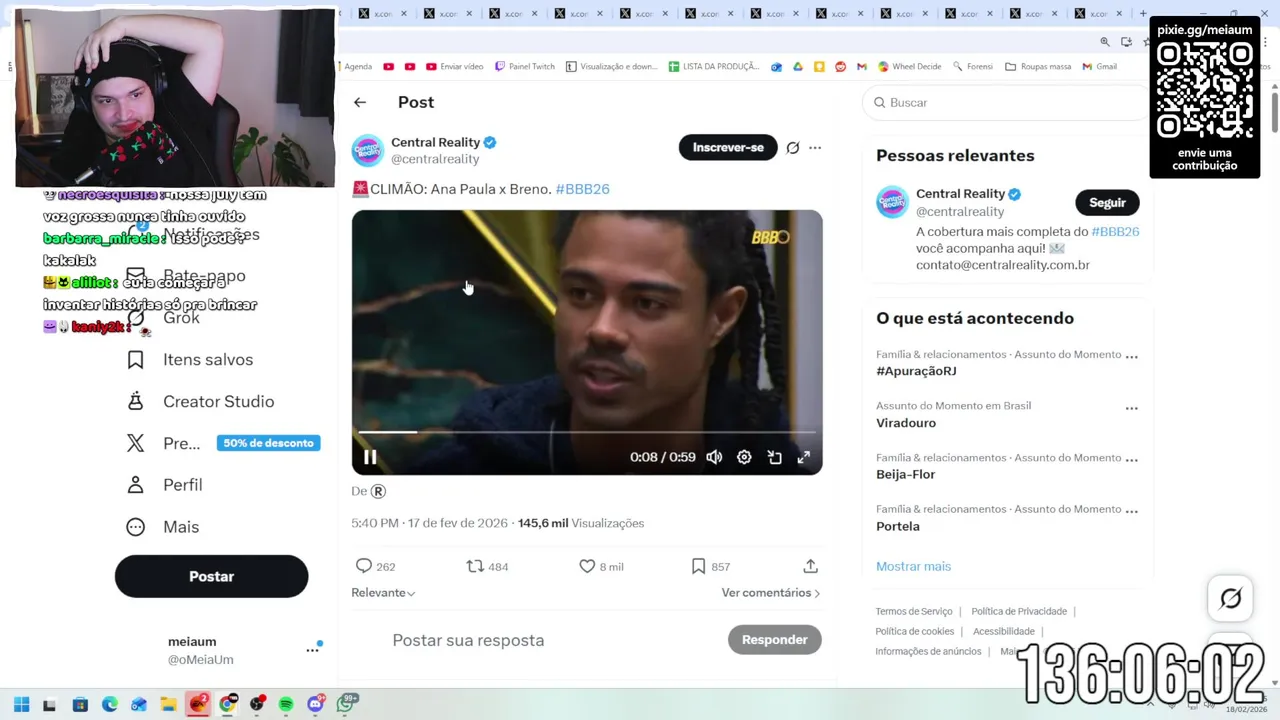The height and width of the screenshot is (720, 1280).
Task: Open the #BBB26 hashtag in post text
Action: pos(582,189)
